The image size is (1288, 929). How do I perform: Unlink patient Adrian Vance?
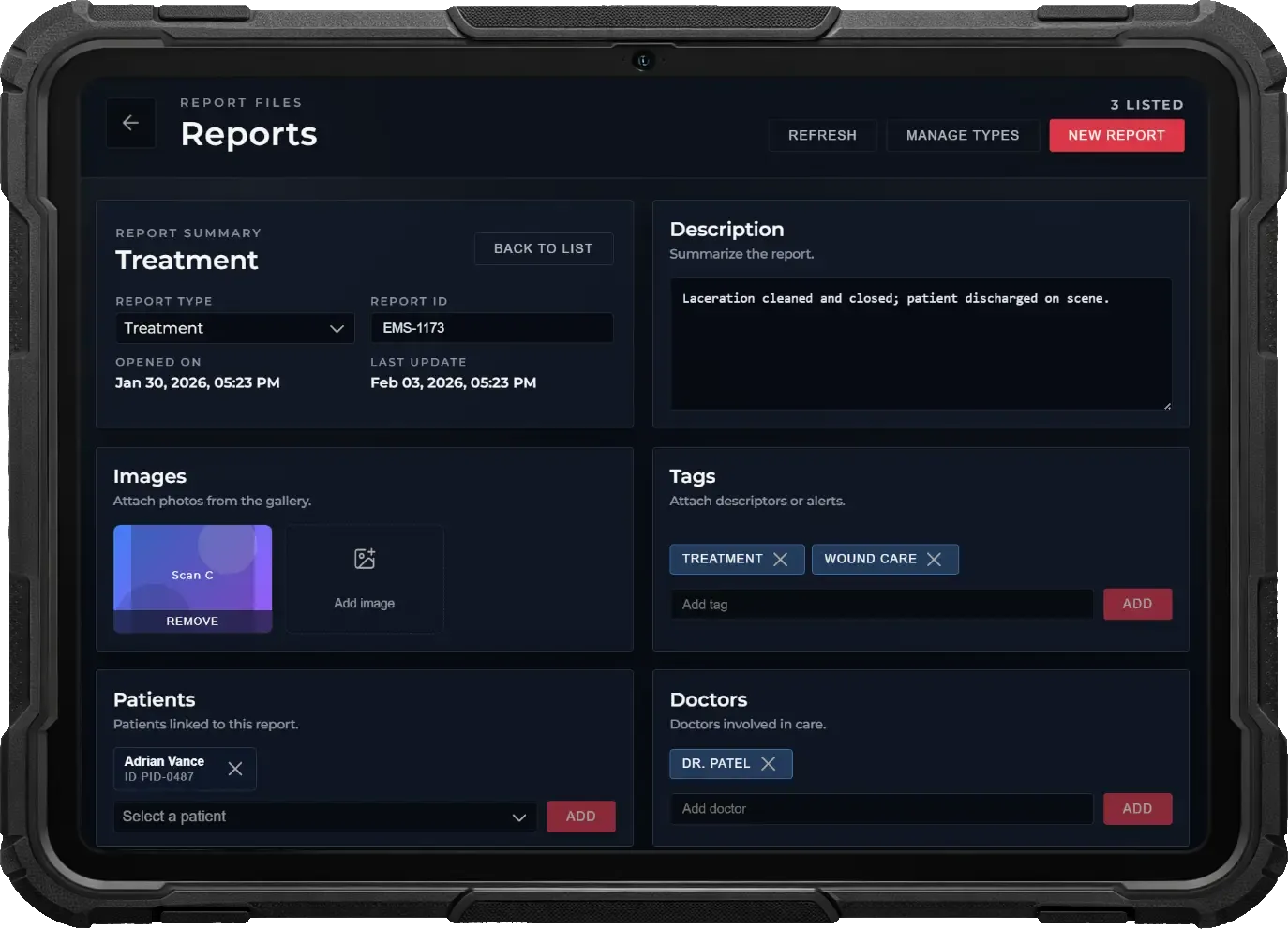(235, 769)
